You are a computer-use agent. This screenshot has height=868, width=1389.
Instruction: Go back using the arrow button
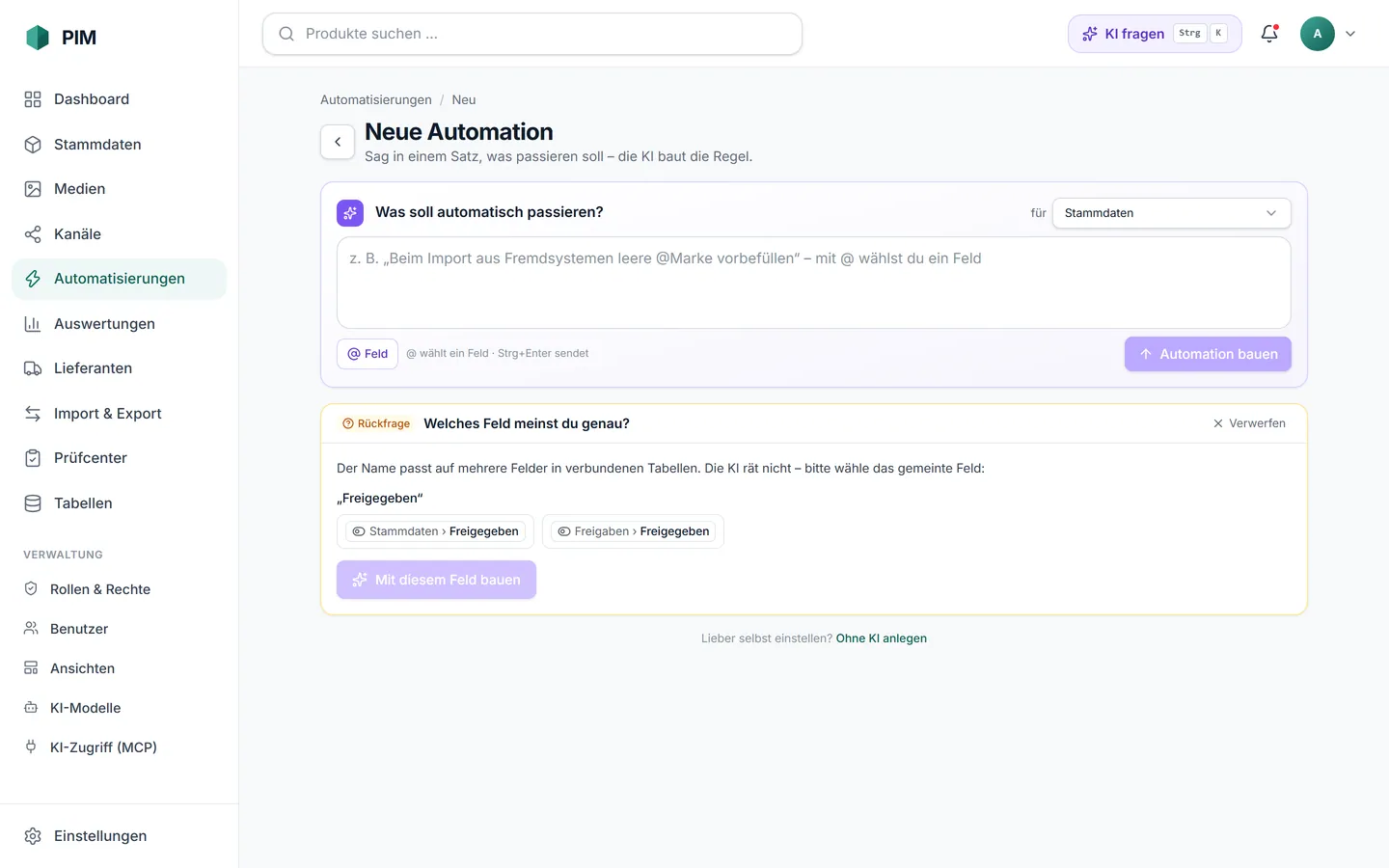[338, 142]
